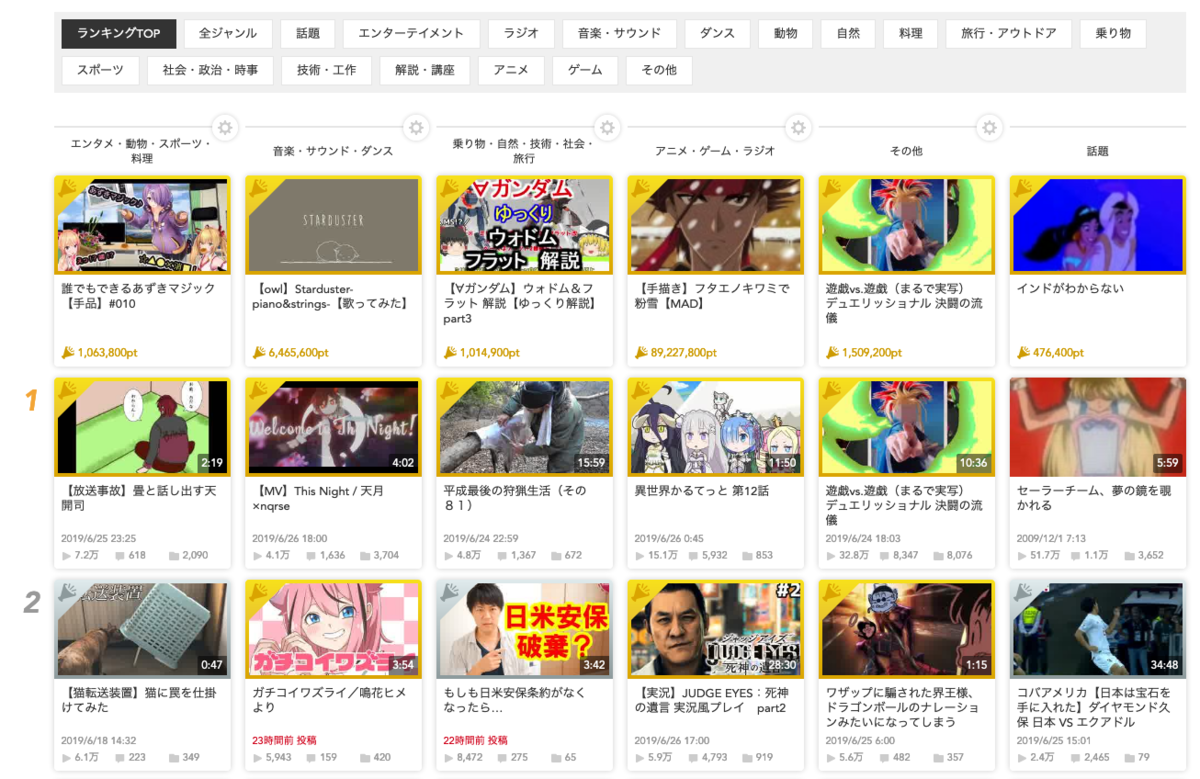The height and width of the screenshot is (779, 1200).
Task: Open settings gear for エンタメ・動物・スポーツ・料理 column
Action: point(226,128)
